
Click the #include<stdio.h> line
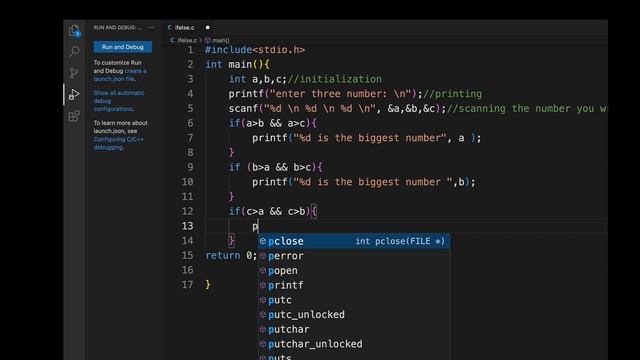coord(255,50)
